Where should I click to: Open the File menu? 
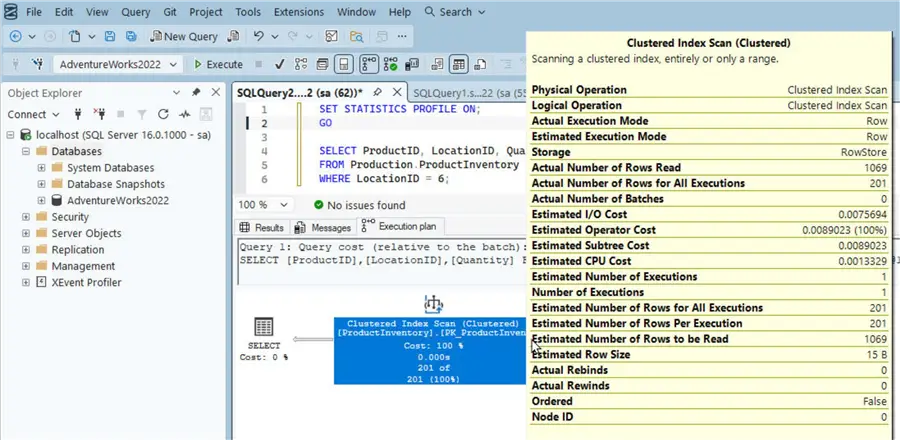[x=34, y=11]
